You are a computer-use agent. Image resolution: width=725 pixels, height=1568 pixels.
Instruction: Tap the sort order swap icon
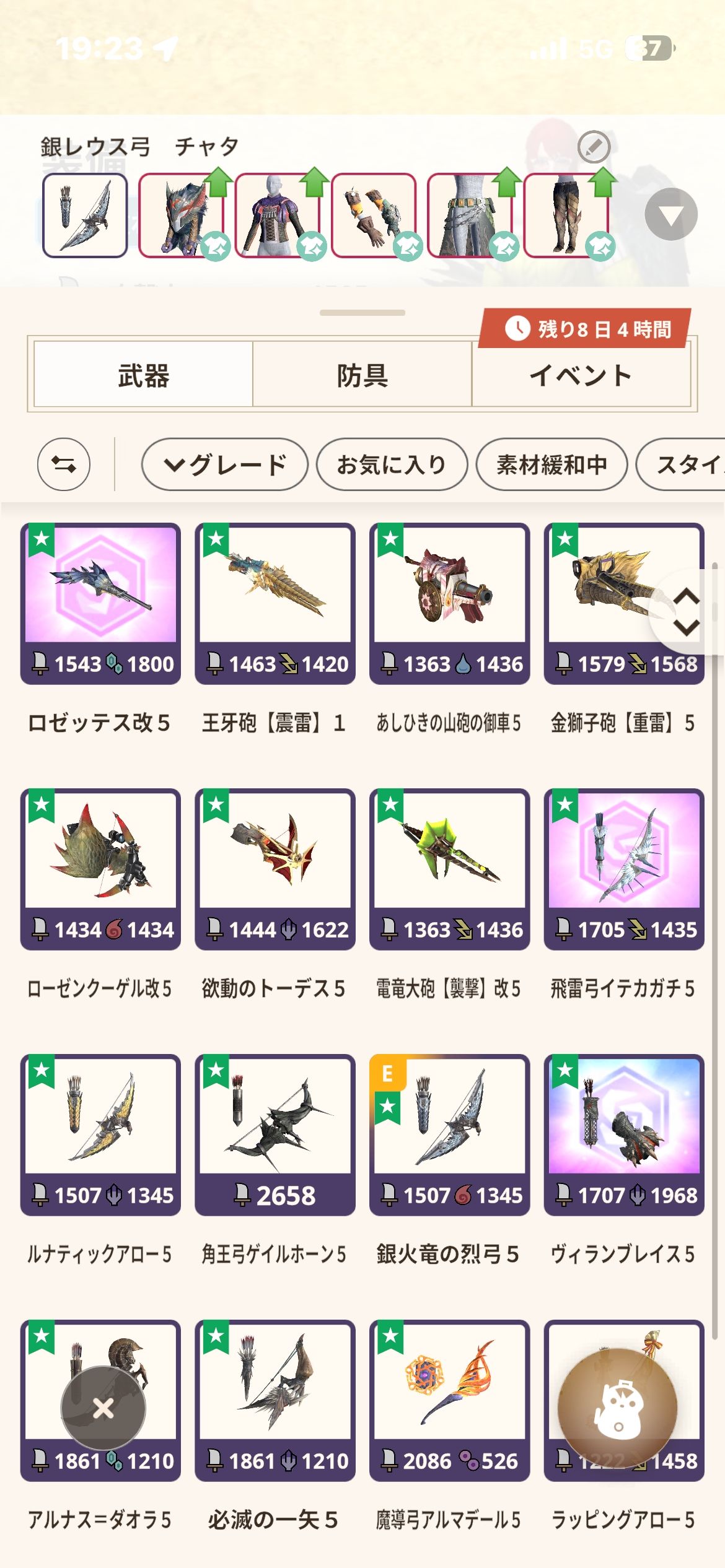click(x=64, y=464)
